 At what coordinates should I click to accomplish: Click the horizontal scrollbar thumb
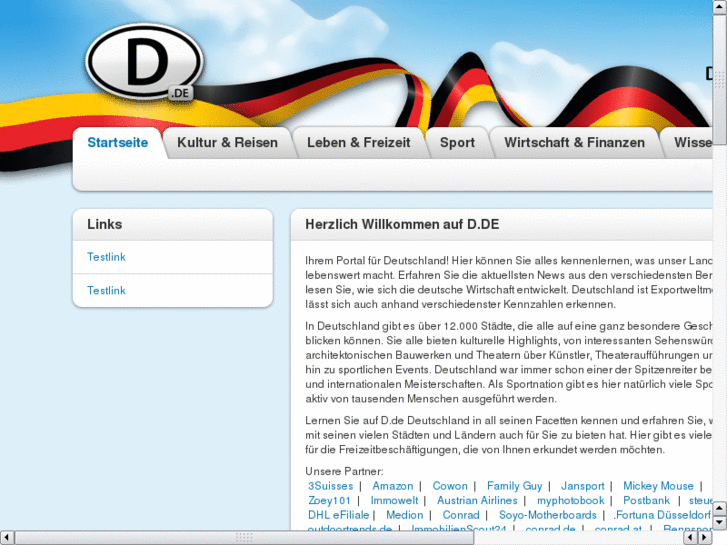tap(244, 538)
